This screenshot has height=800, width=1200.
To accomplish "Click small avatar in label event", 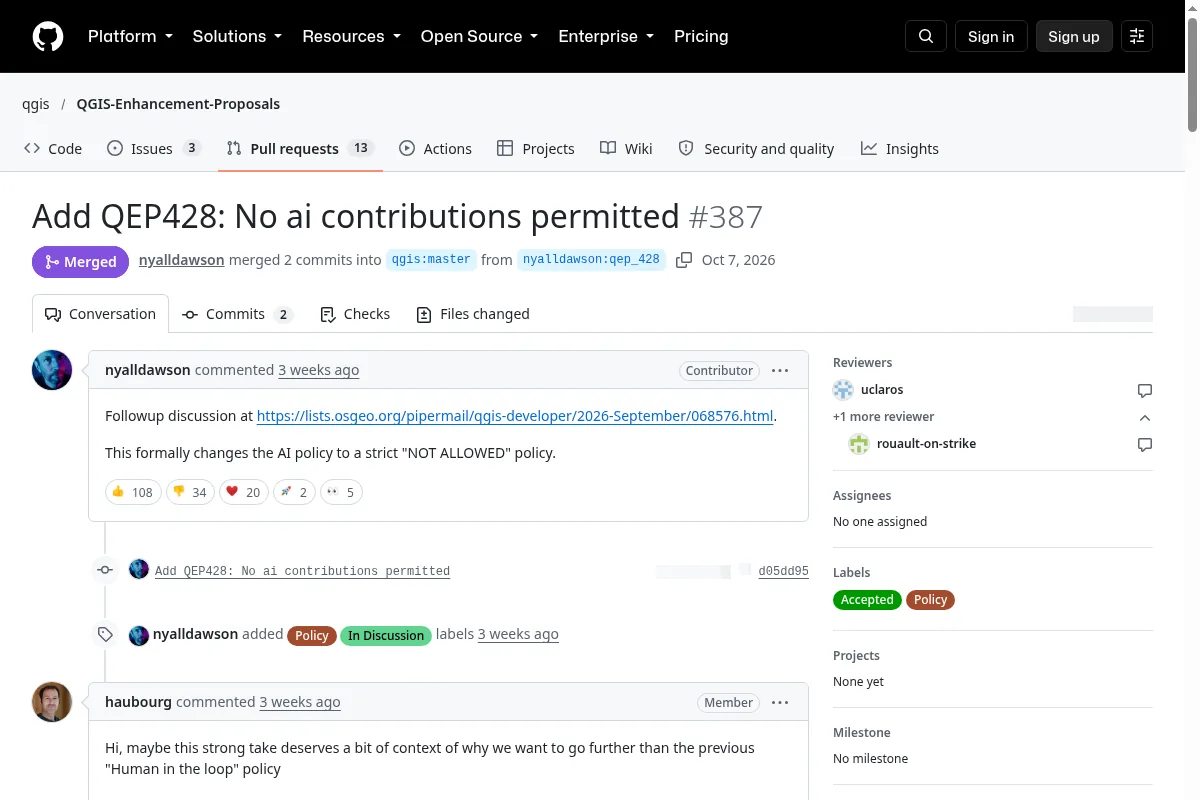I will [x=139, y=635].
